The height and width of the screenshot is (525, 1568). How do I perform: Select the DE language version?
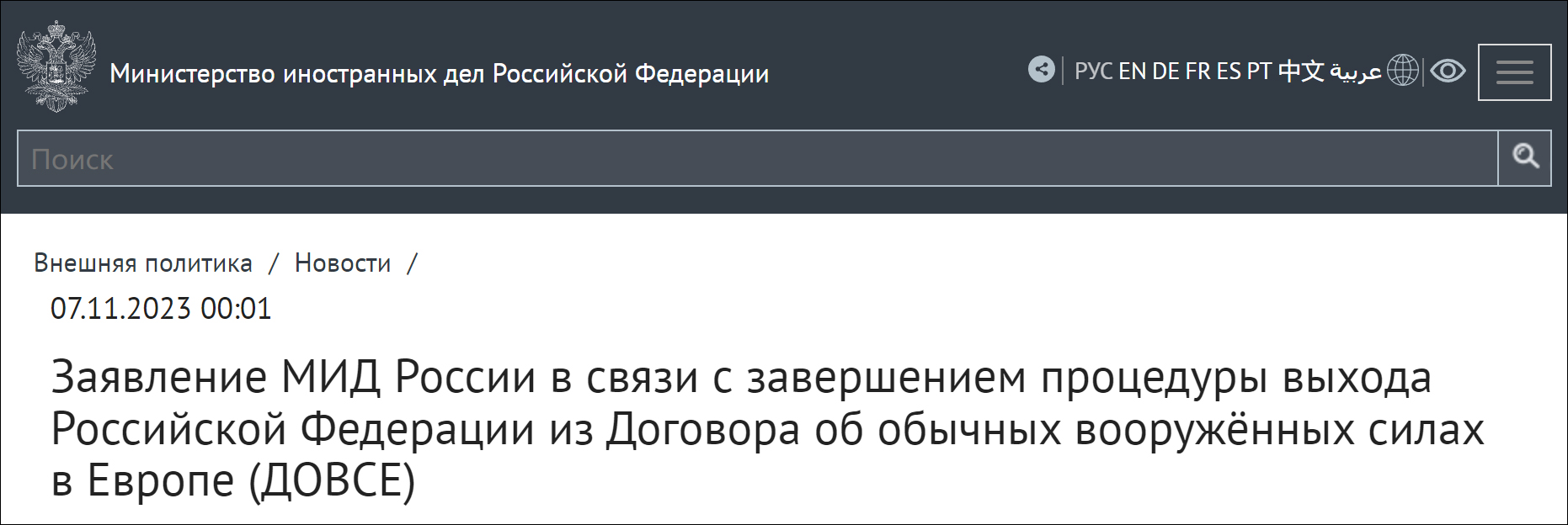(x=1165, y=72)
